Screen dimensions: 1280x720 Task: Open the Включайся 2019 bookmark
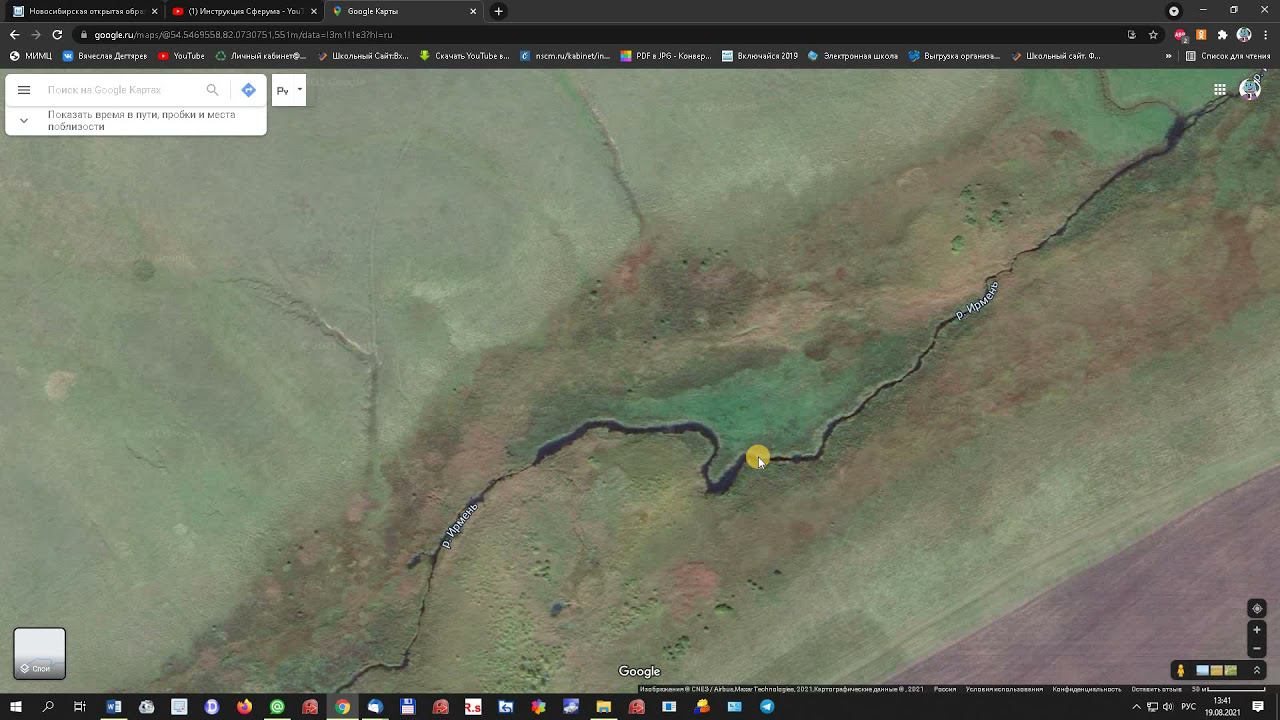click(760, 56)
